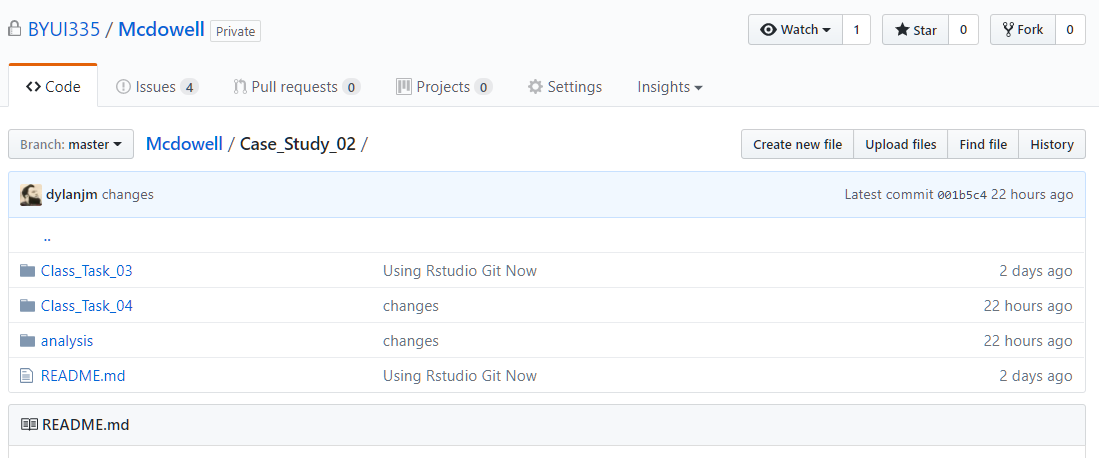Switch to the Issues tab
This screenshot has height=458, width=1099.
pyautogui.click(x=156, y=87)
